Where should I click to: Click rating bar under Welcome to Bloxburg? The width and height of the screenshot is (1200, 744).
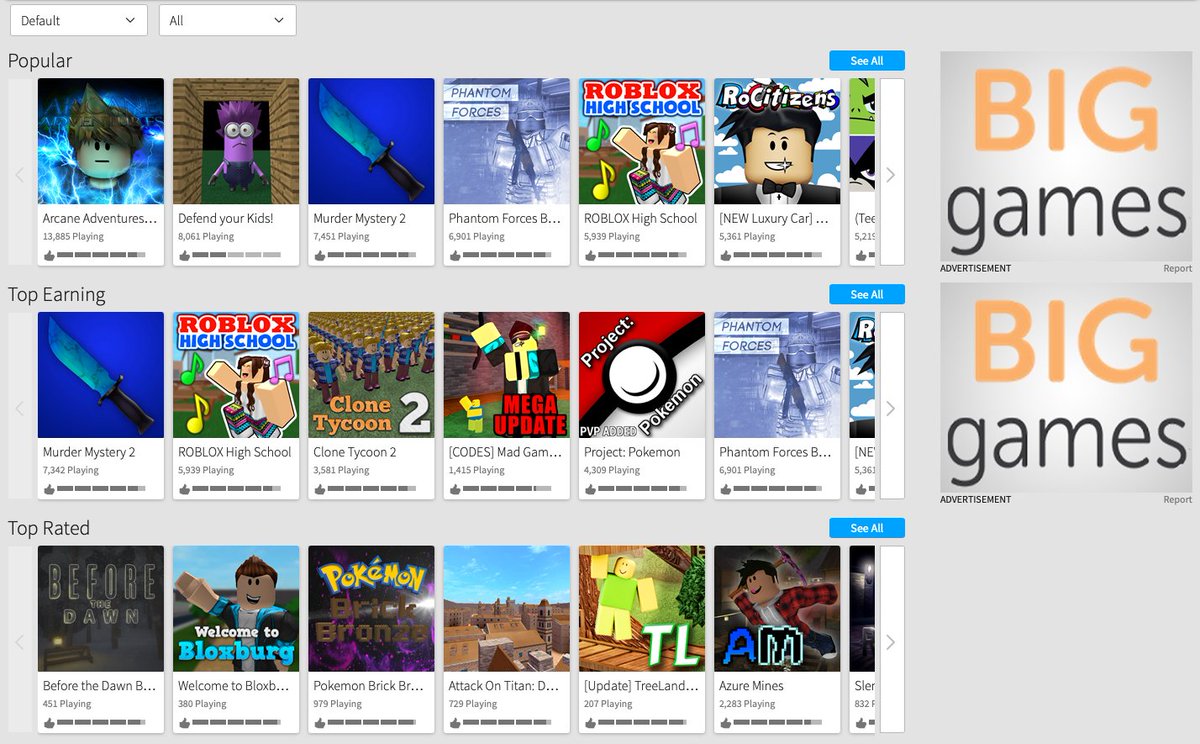coord(236,724)
